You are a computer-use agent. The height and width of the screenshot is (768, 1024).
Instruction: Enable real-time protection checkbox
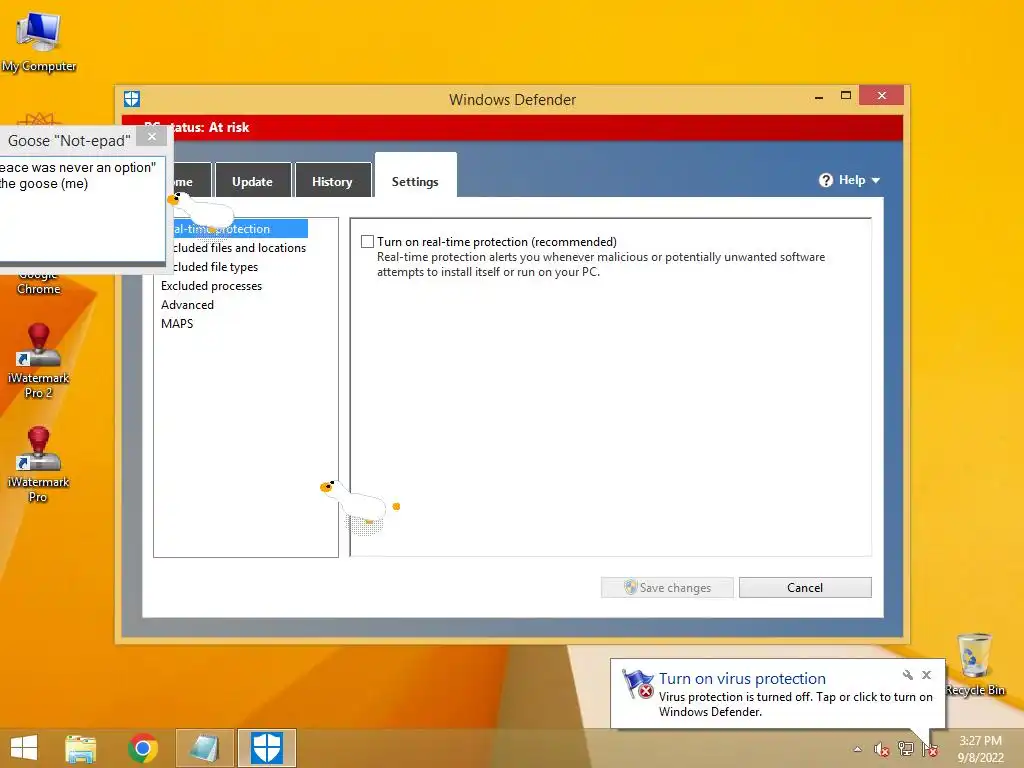click(x=368, y=242)
